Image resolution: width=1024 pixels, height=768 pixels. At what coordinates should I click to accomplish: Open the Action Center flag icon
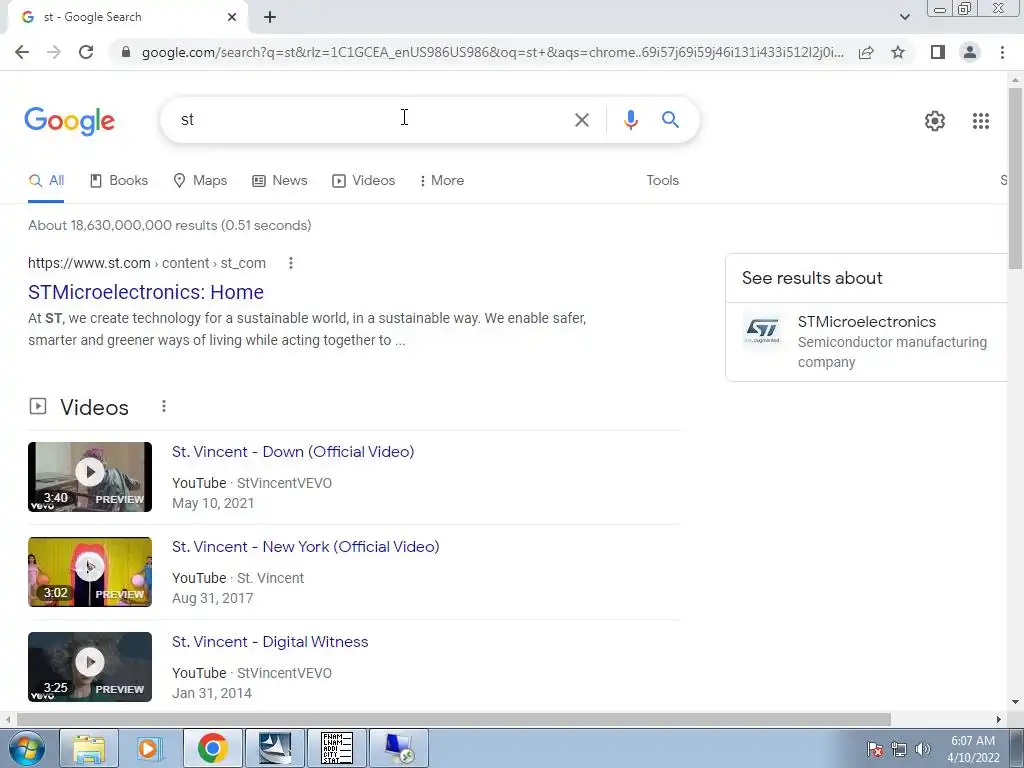pos(874,749)
